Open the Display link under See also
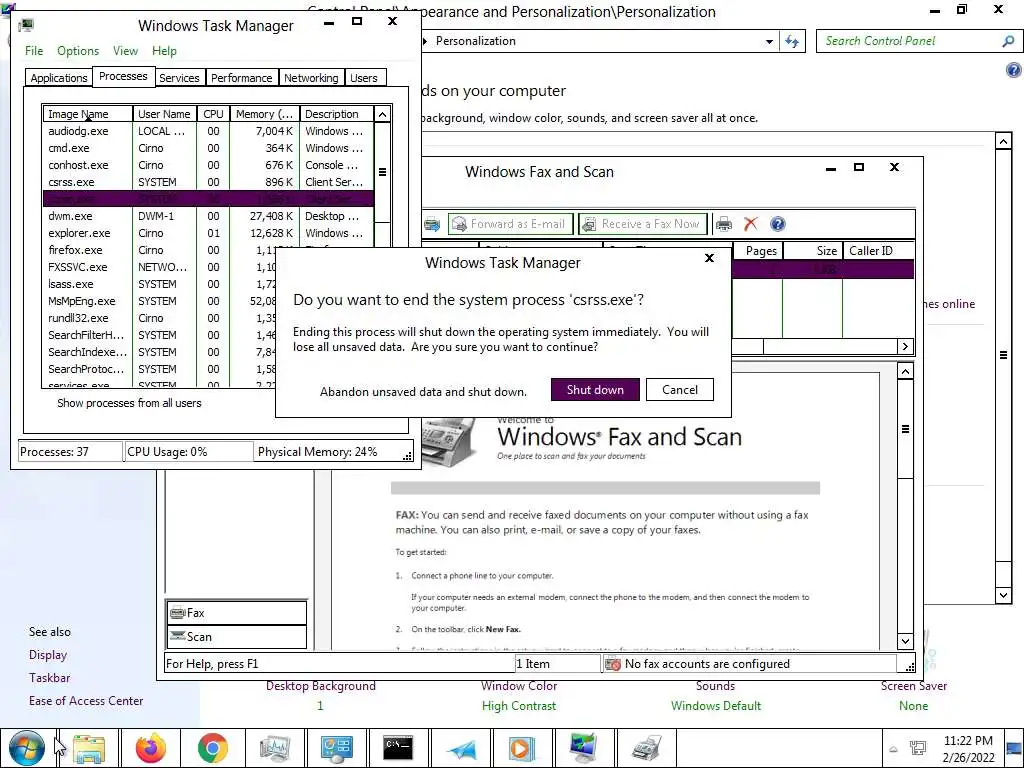This screenshot has height=768, width=1024. 48,655
